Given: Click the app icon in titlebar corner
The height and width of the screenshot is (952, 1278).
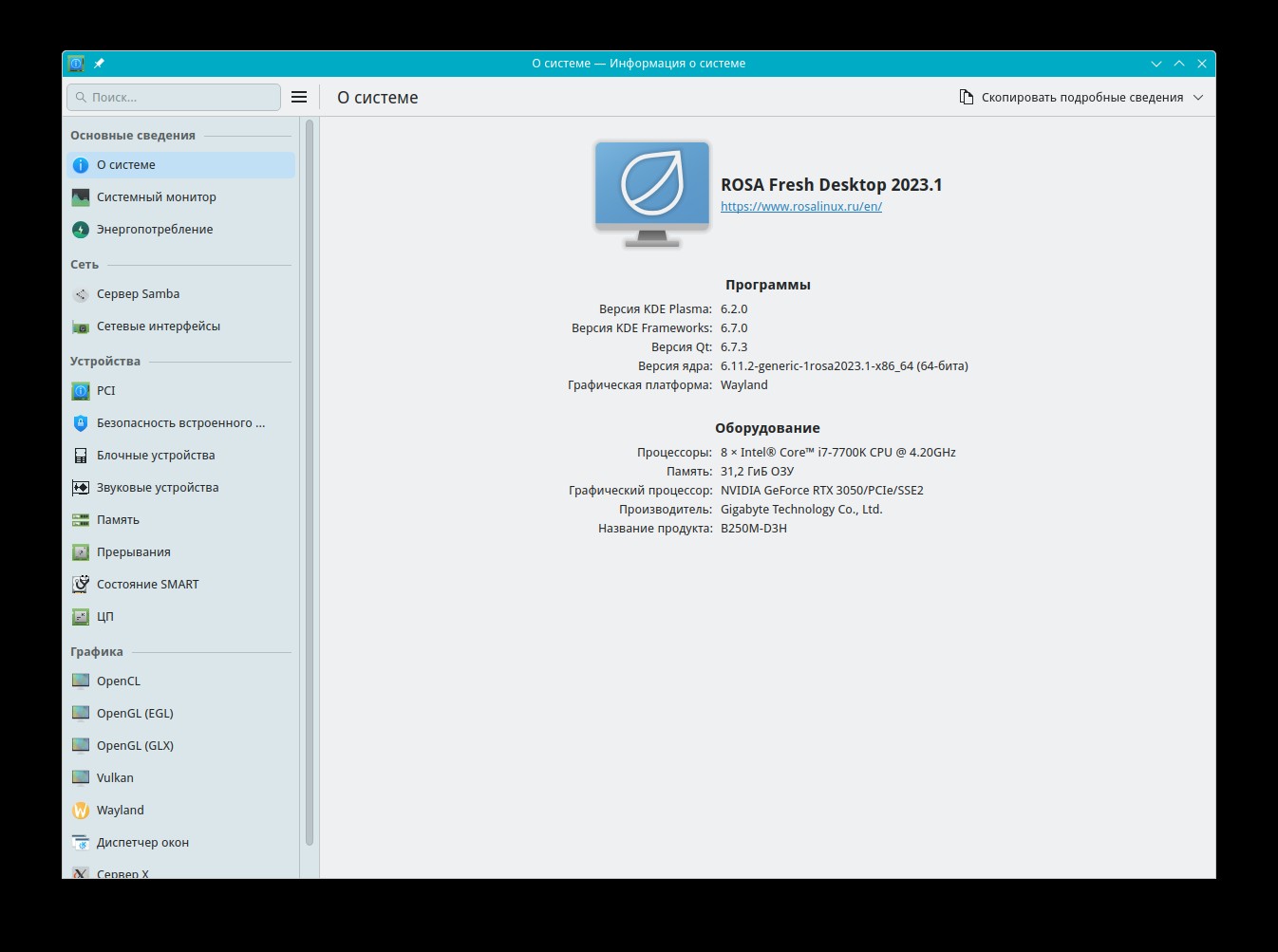Looking at the screenshot, I should [x=76, y=64].
